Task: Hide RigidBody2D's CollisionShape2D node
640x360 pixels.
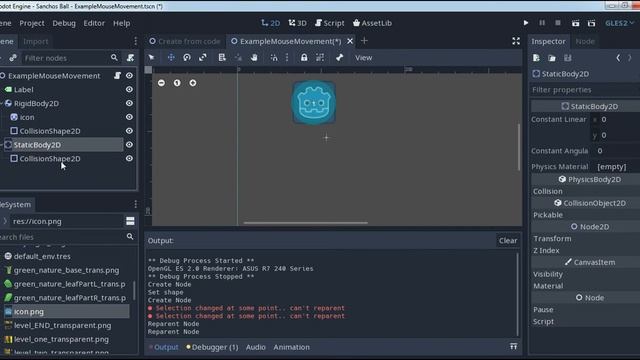Action: pos(129,131)
